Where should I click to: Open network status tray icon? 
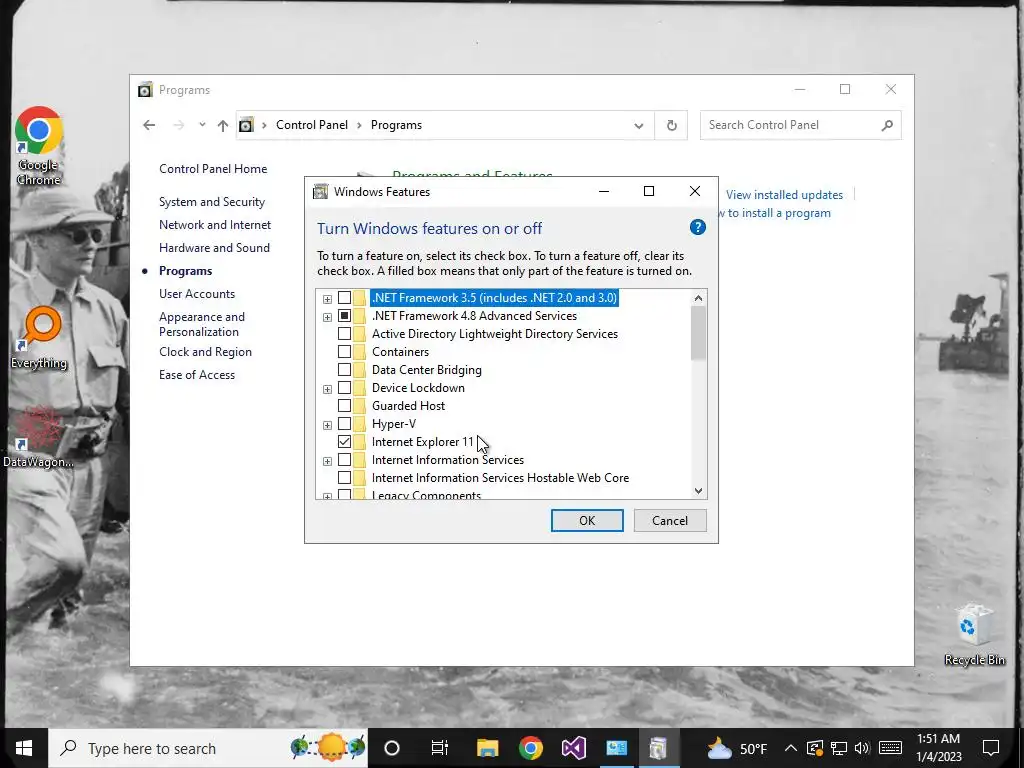coord(839,748)
